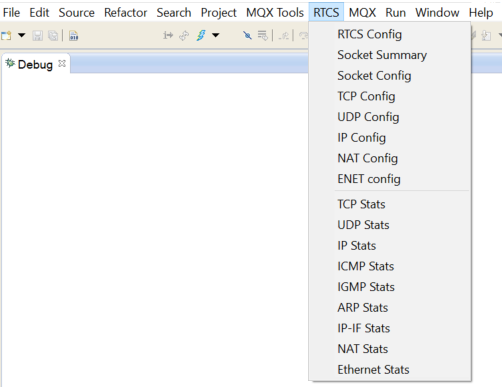Show UDP Stats from RTCS menu
The image size is (502, 387).
(390, 225)
